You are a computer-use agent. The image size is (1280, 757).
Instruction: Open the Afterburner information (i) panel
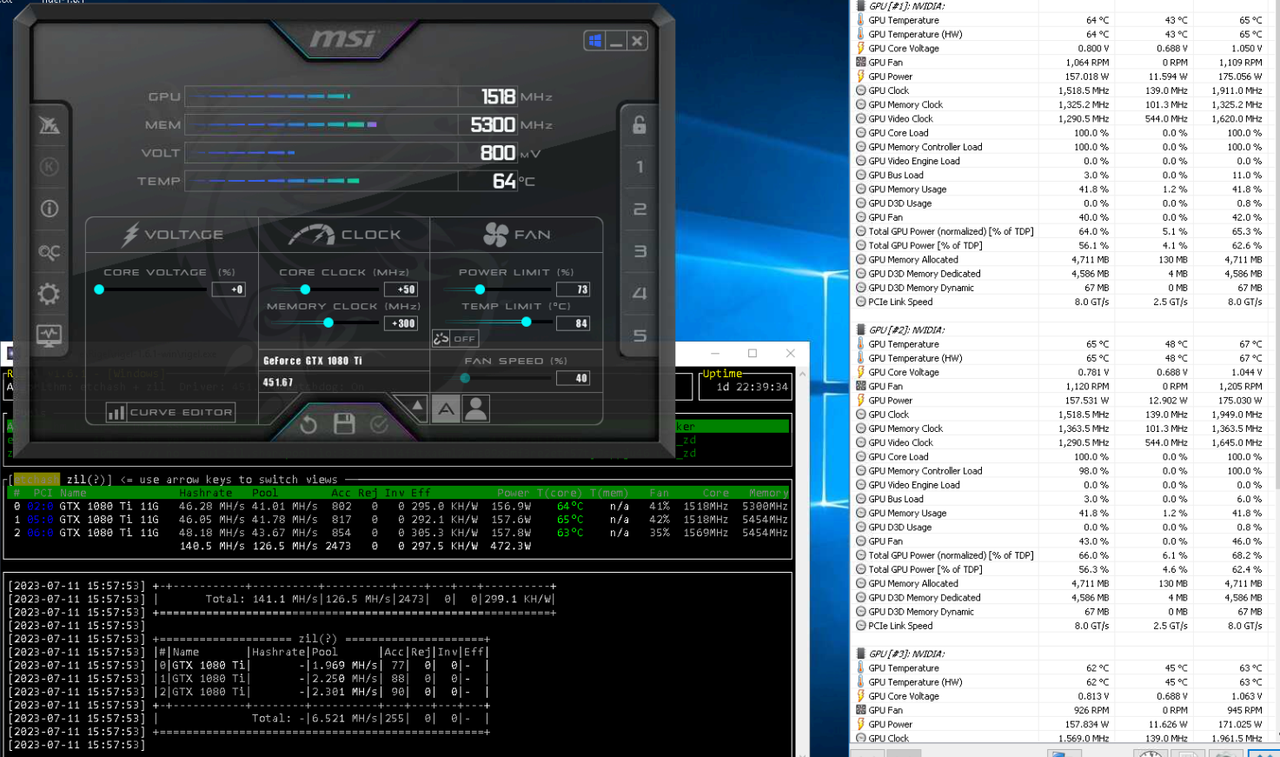48,209
